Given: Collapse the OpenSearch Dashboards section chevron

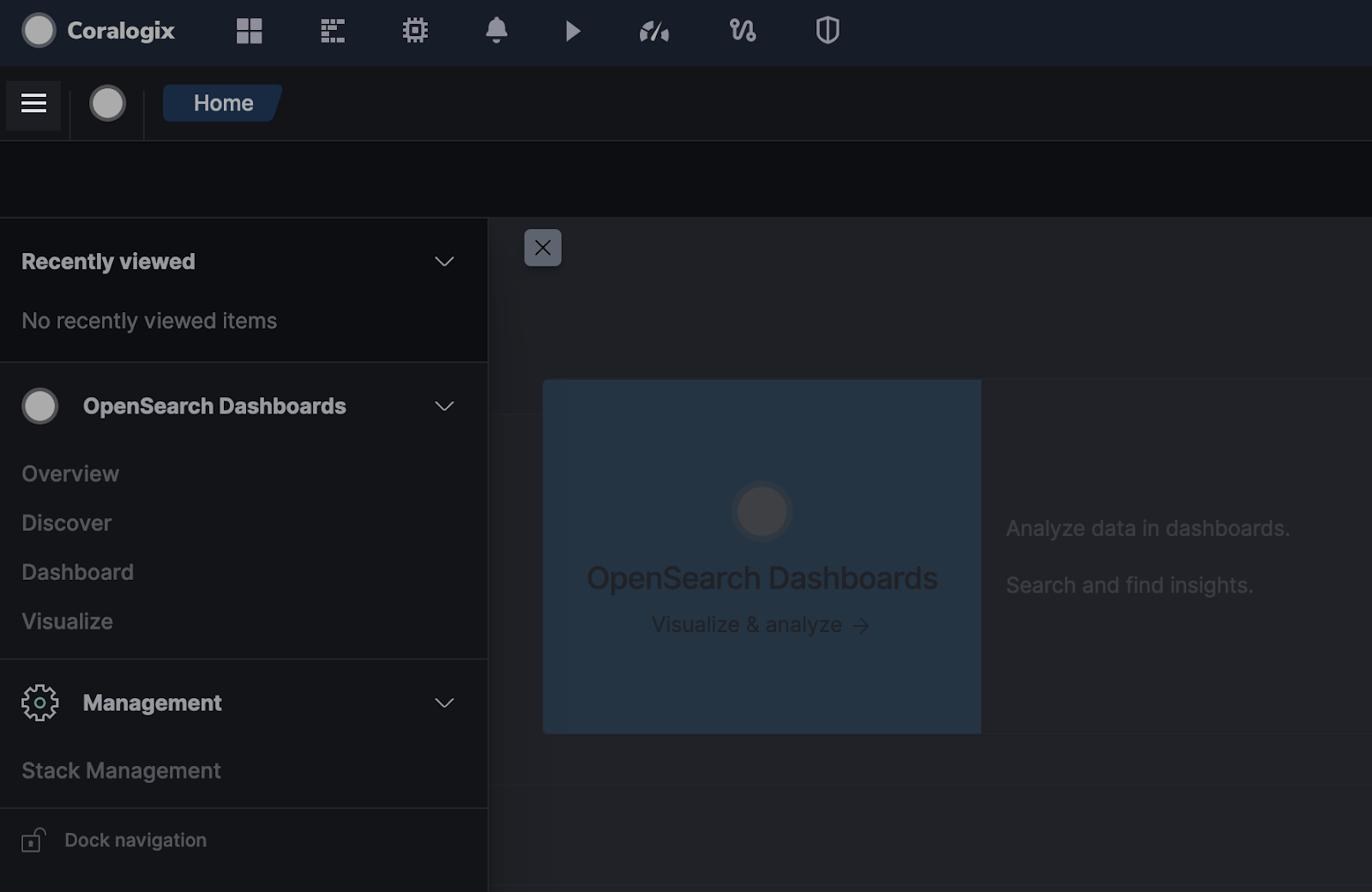Looking at the screenshot, I should (x=444, y=407).
